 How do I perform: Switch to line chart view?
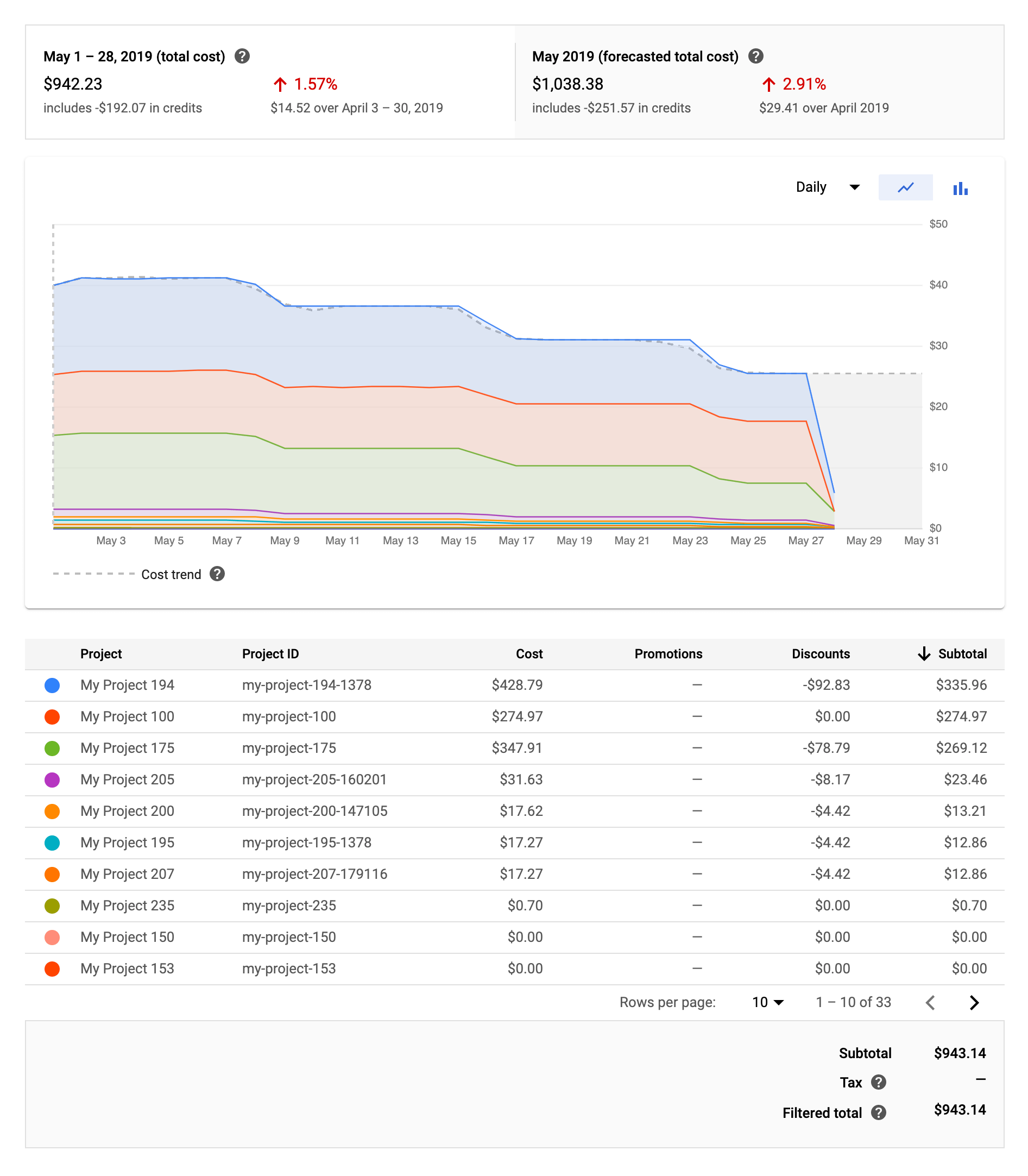[905, 187]
